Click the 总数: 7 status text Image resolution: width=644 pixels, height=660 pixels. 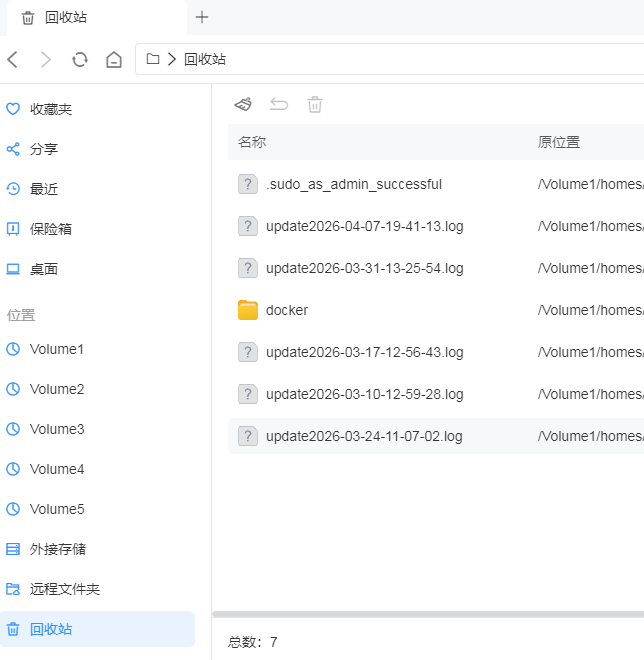253,642
